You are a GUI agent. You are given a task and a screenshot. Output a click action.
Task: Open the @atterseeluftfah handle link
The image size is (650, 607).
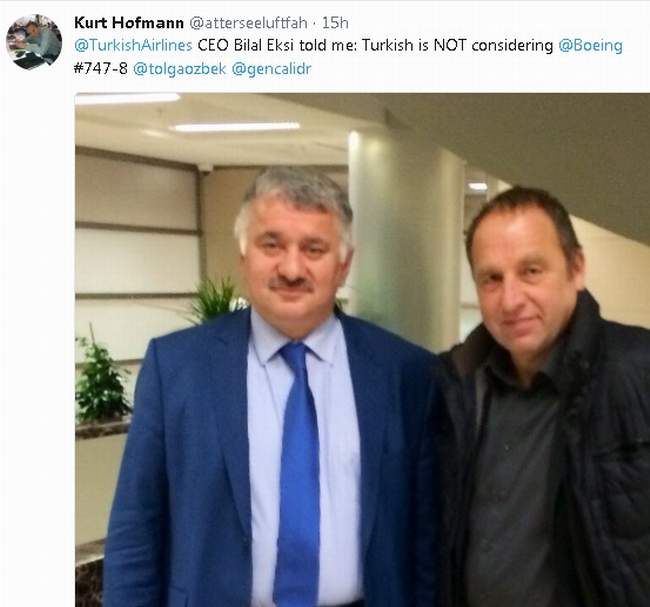[248, 23]
